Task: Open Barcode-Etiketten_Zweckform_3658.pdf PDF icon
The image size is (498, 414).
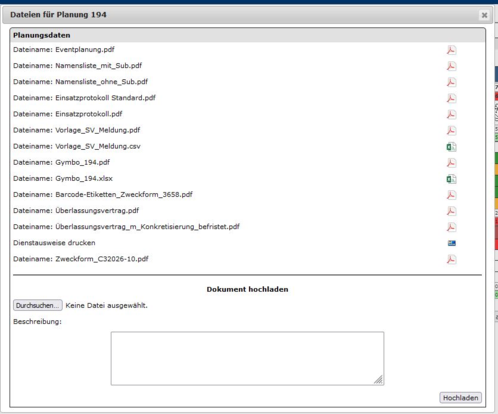Action: (x=451, y=195)
